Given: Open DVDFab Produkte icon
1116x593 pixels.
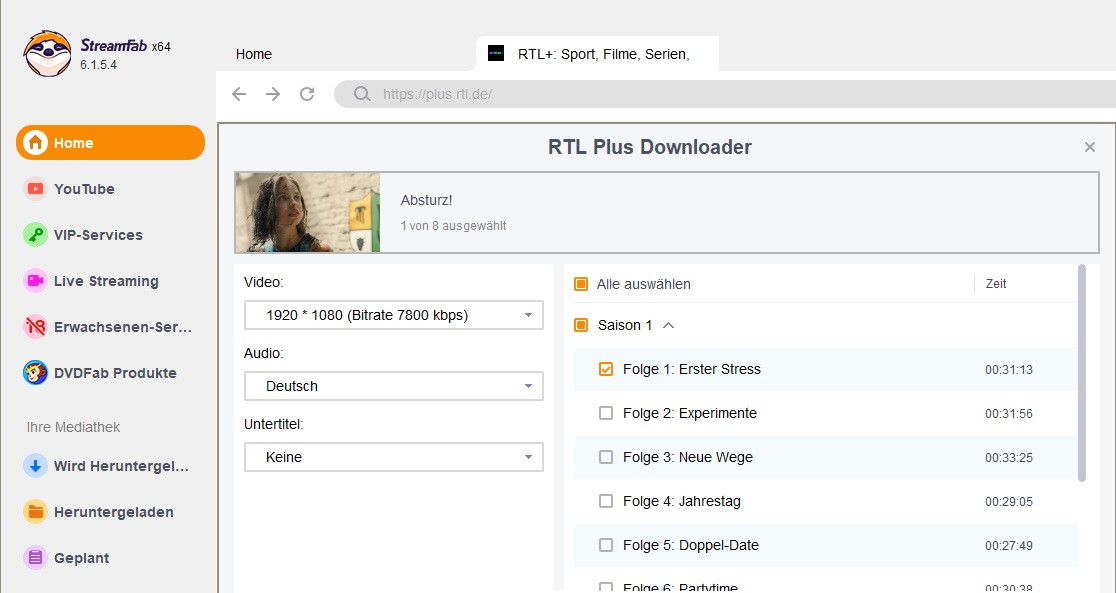Looking at the screenshot, I should tap(36, 373).
